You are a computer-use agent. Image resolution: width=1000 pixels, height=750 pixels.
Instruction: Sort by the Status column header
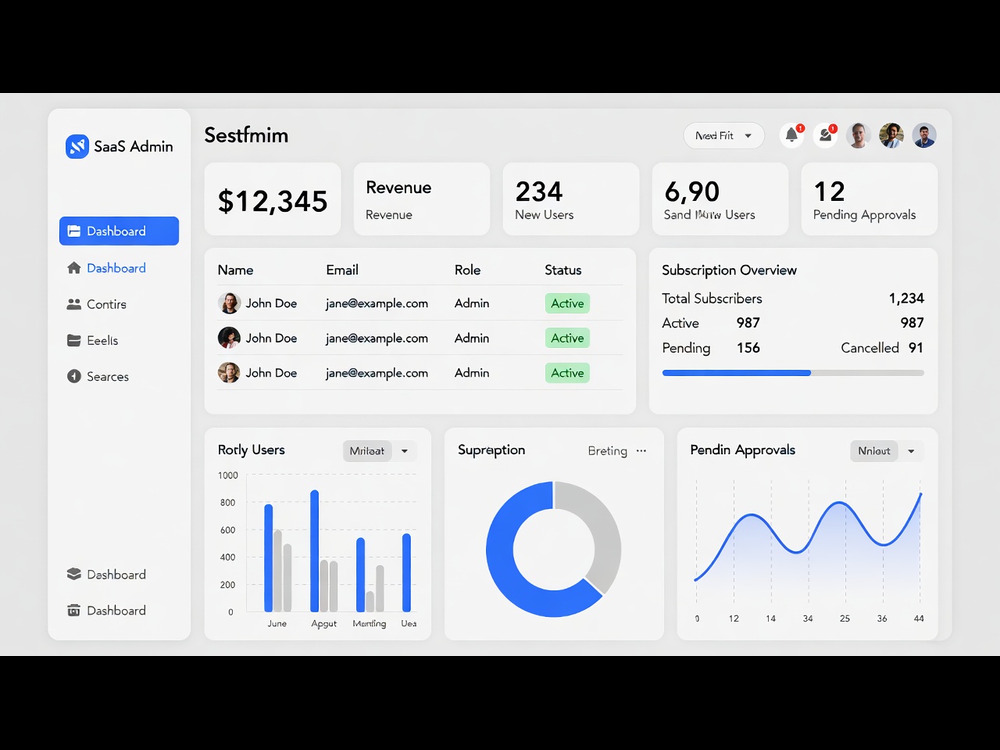click(x=563, y=270)
